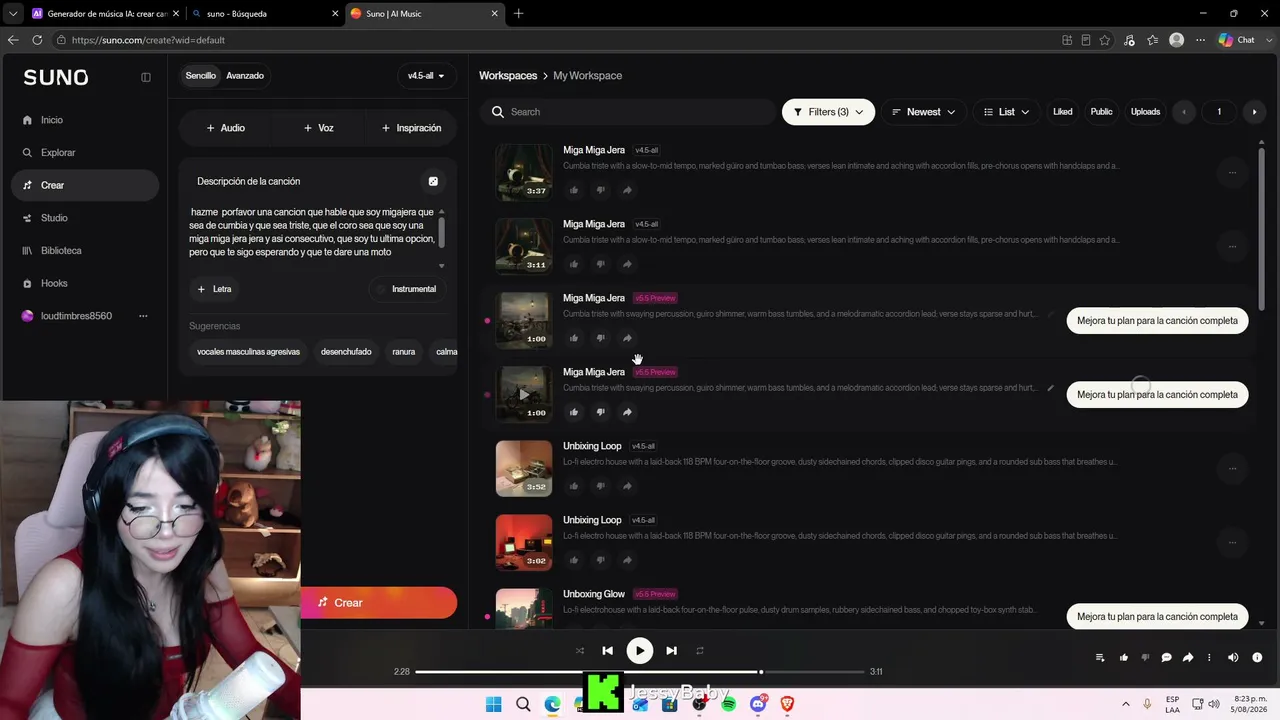Select the 'vocales masculinas agresivas' suggestion
The image size is (1280, 720).
248,352
